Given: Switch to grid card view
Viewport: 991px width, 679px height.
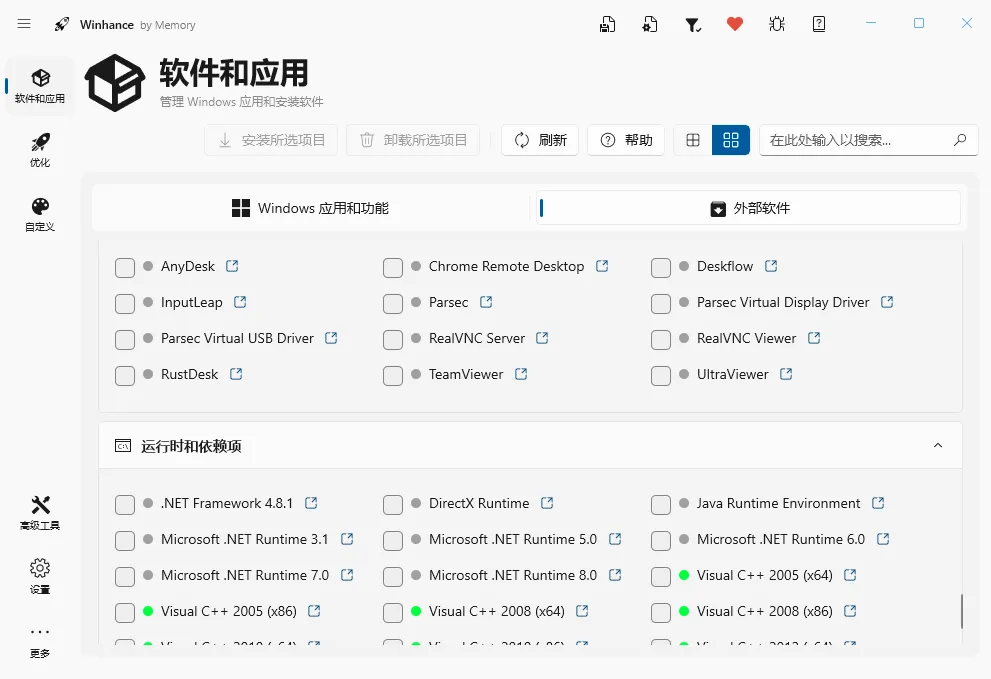Looking at the screenshot, I should coord(731,140).
